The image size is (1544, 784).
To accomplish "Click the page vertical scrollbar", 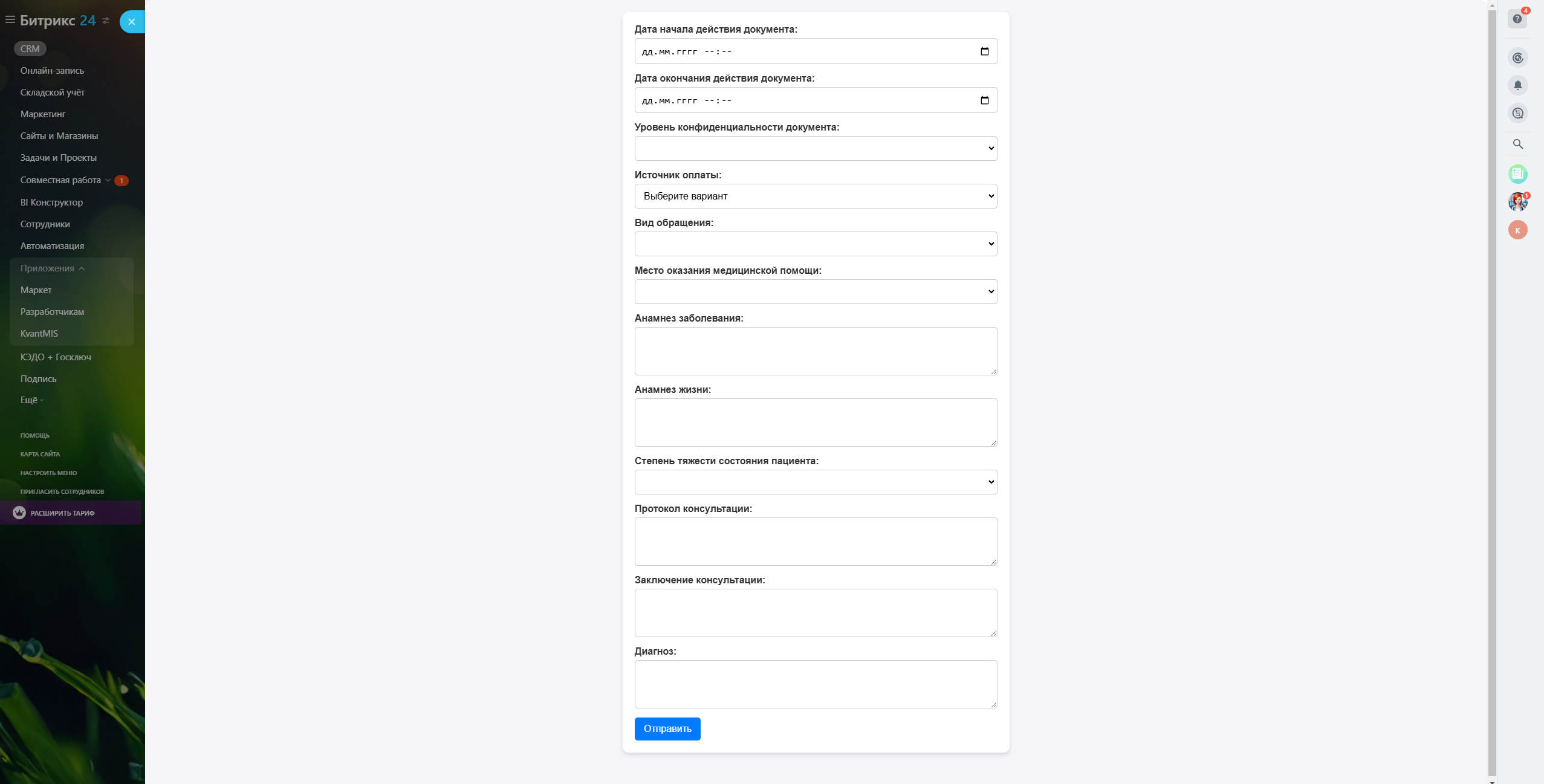I will (1492, 387).
